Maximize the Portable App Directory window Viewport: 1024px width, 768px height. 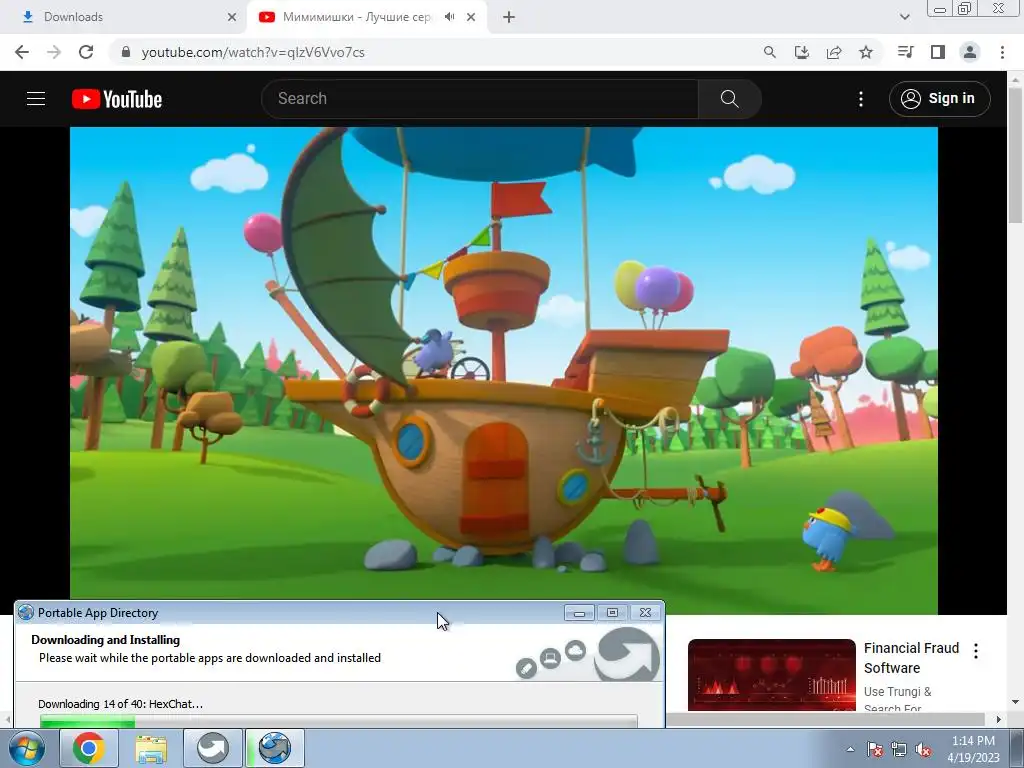[612, 613]
